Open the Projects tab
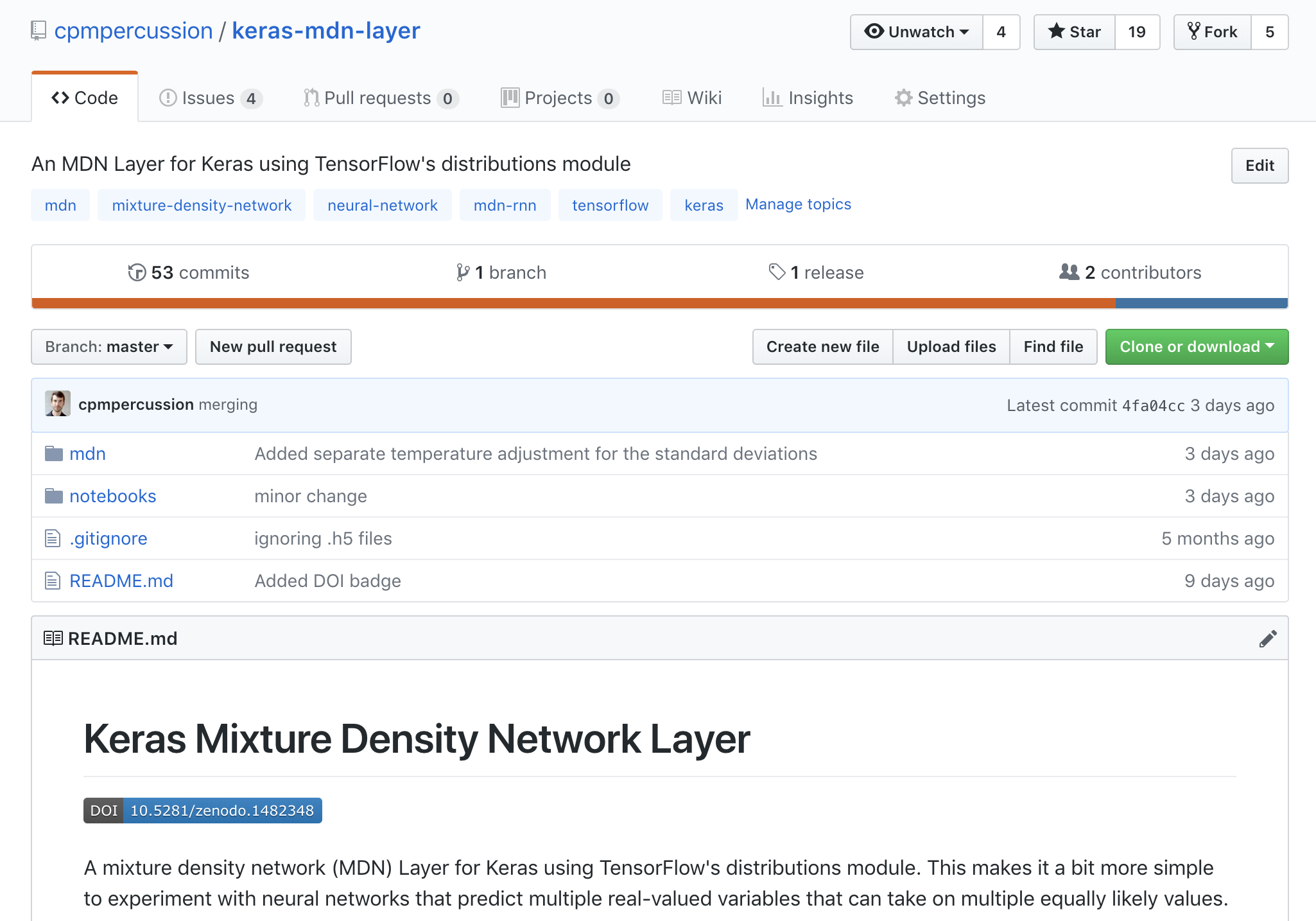The height and width of the screenshot is (921, 1316). point(560,98)
